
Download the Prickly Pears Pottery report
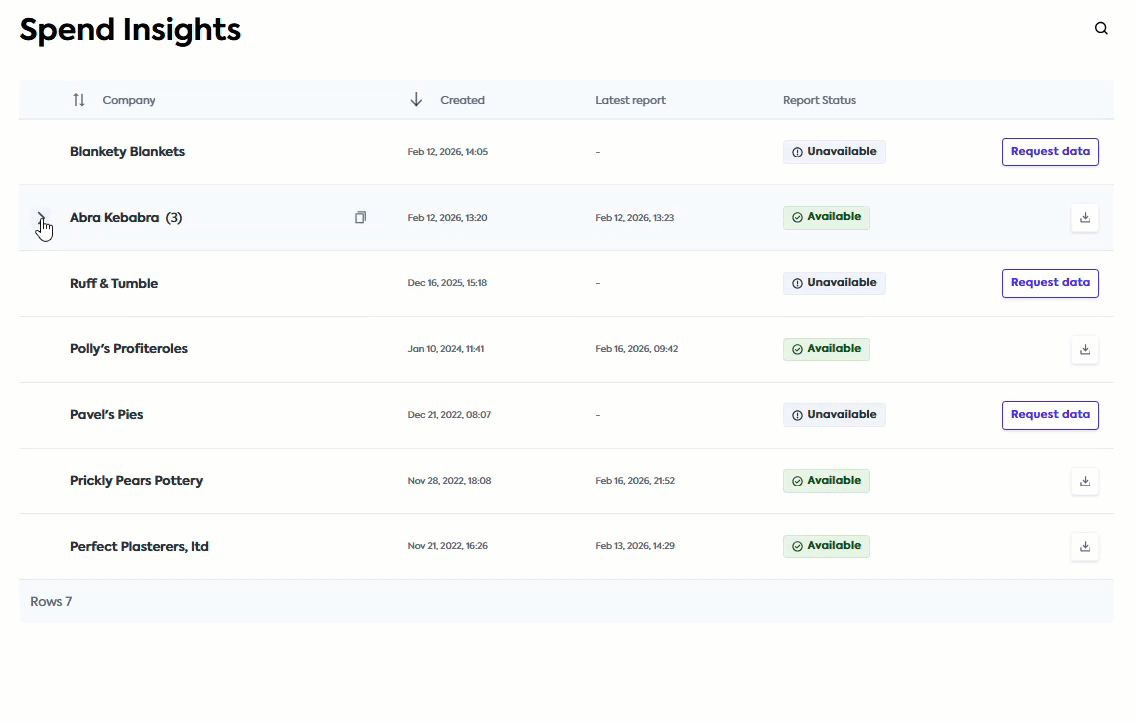(x=1085, y=481)
